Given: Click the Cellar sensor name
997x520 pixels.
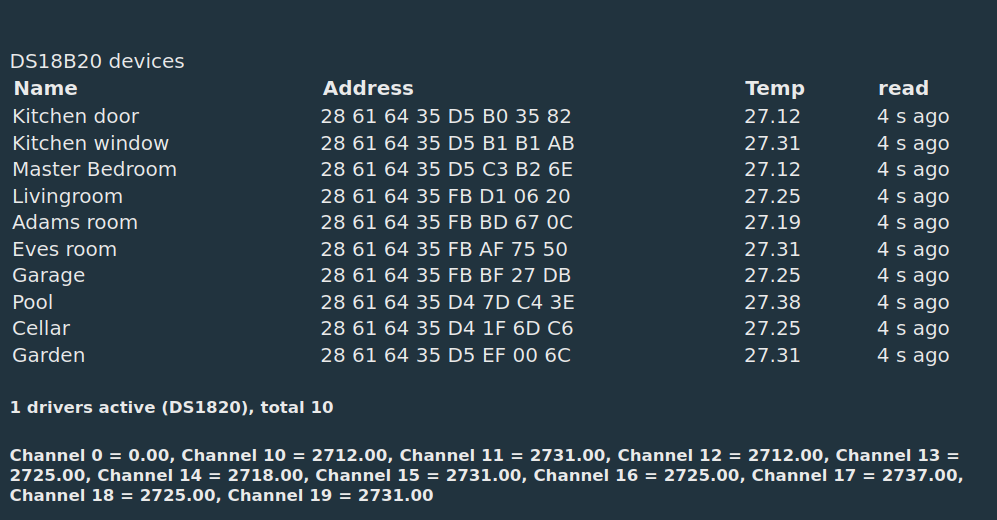Looking at the screenshot, I should (x=41, y=329).
